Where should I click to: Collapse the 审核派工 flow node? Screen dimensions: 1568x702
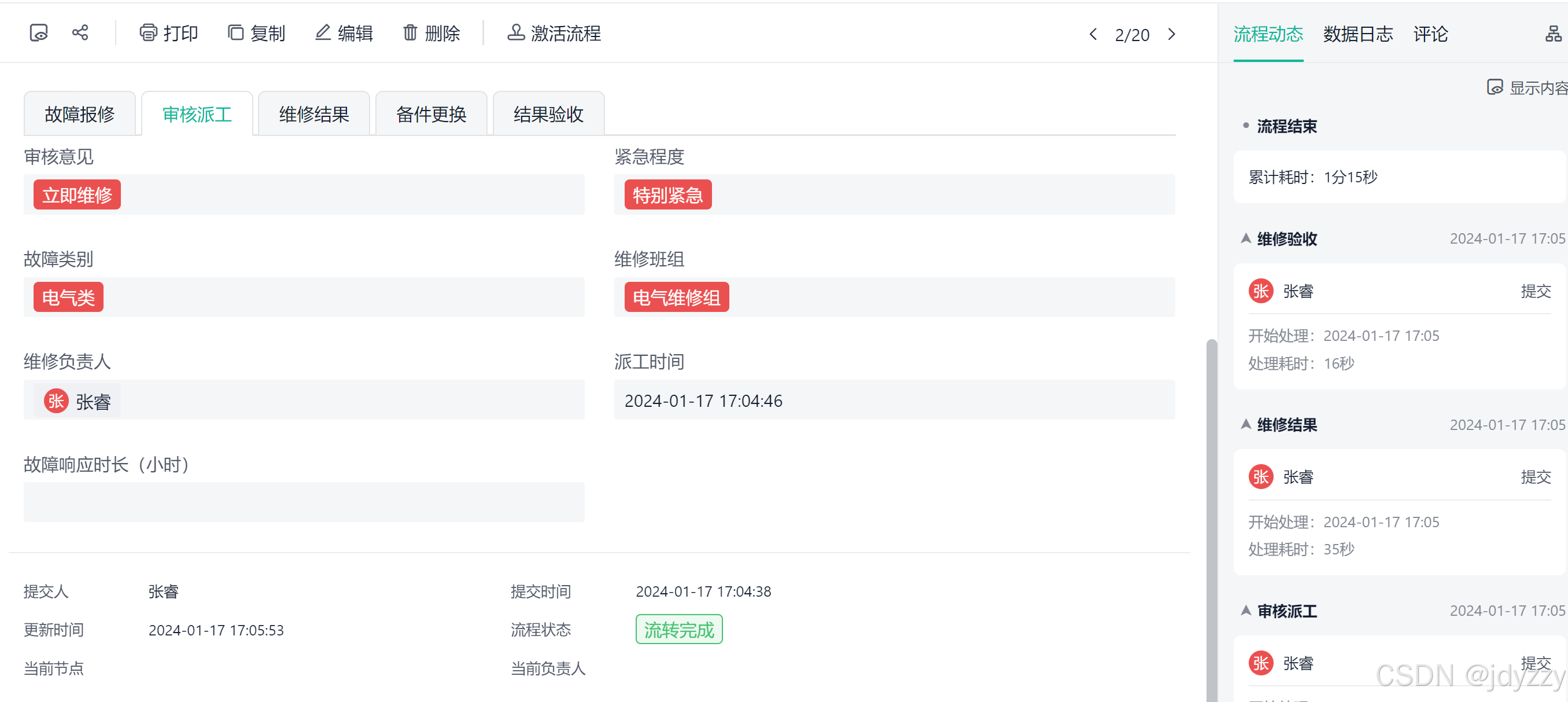coord(1246,611)
